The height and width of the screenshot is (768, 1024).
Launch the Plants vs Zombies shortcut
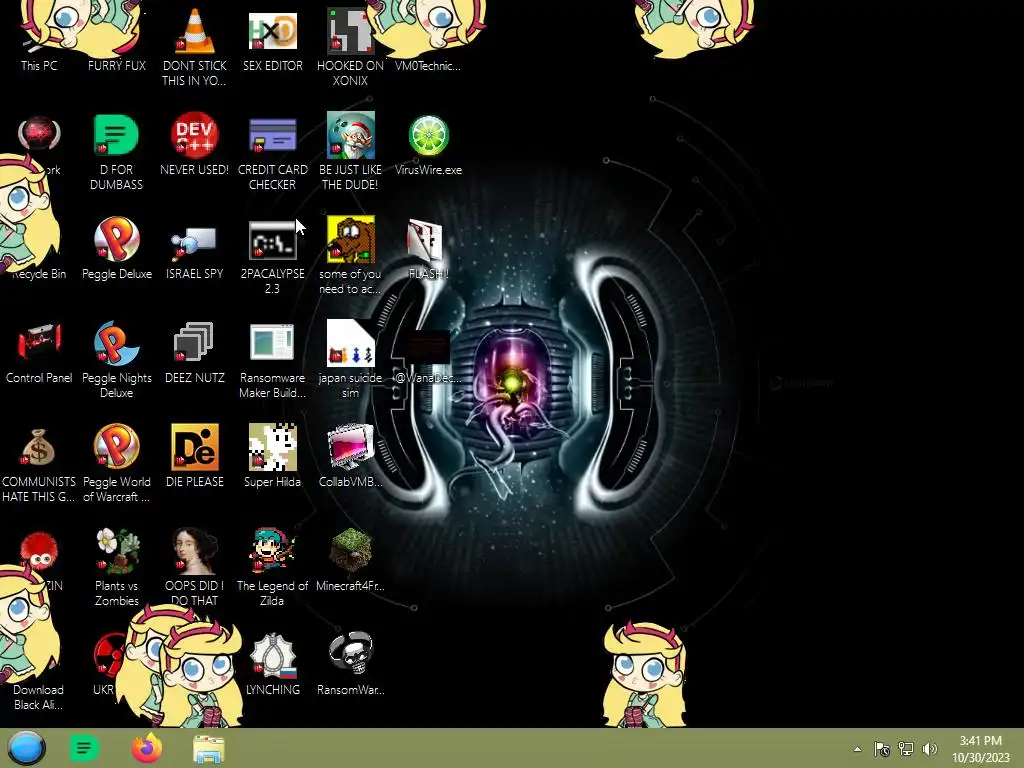point(116,551)
